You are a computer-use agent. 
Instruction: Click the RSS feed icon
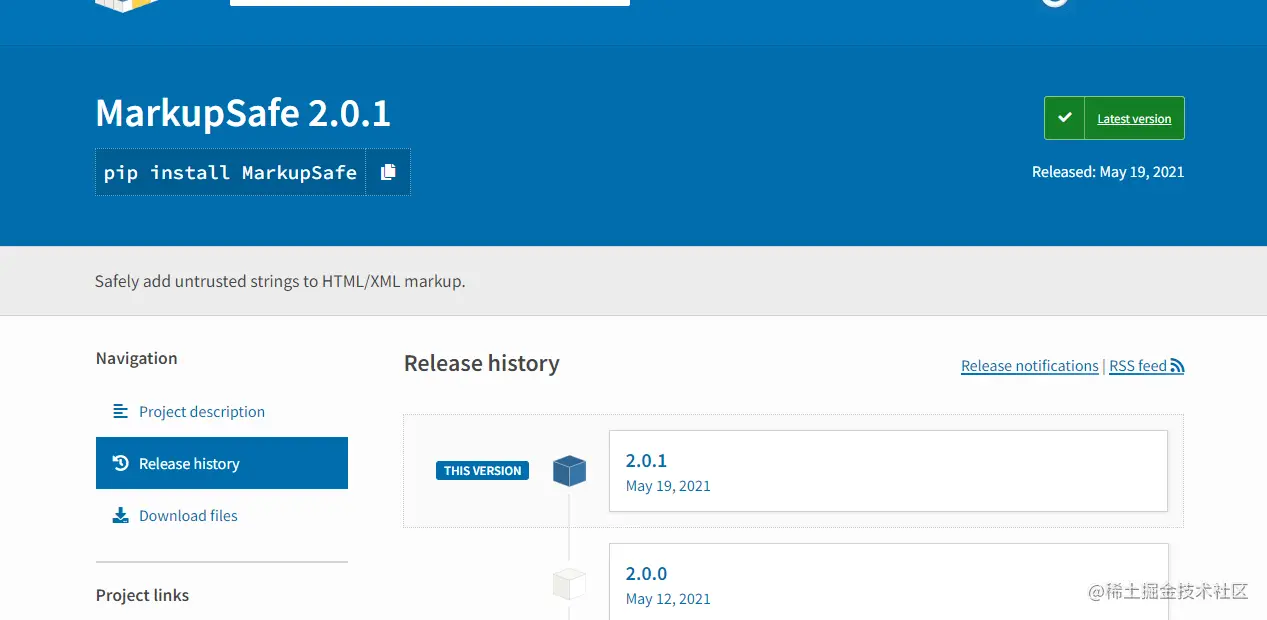tap(1177, 366)
